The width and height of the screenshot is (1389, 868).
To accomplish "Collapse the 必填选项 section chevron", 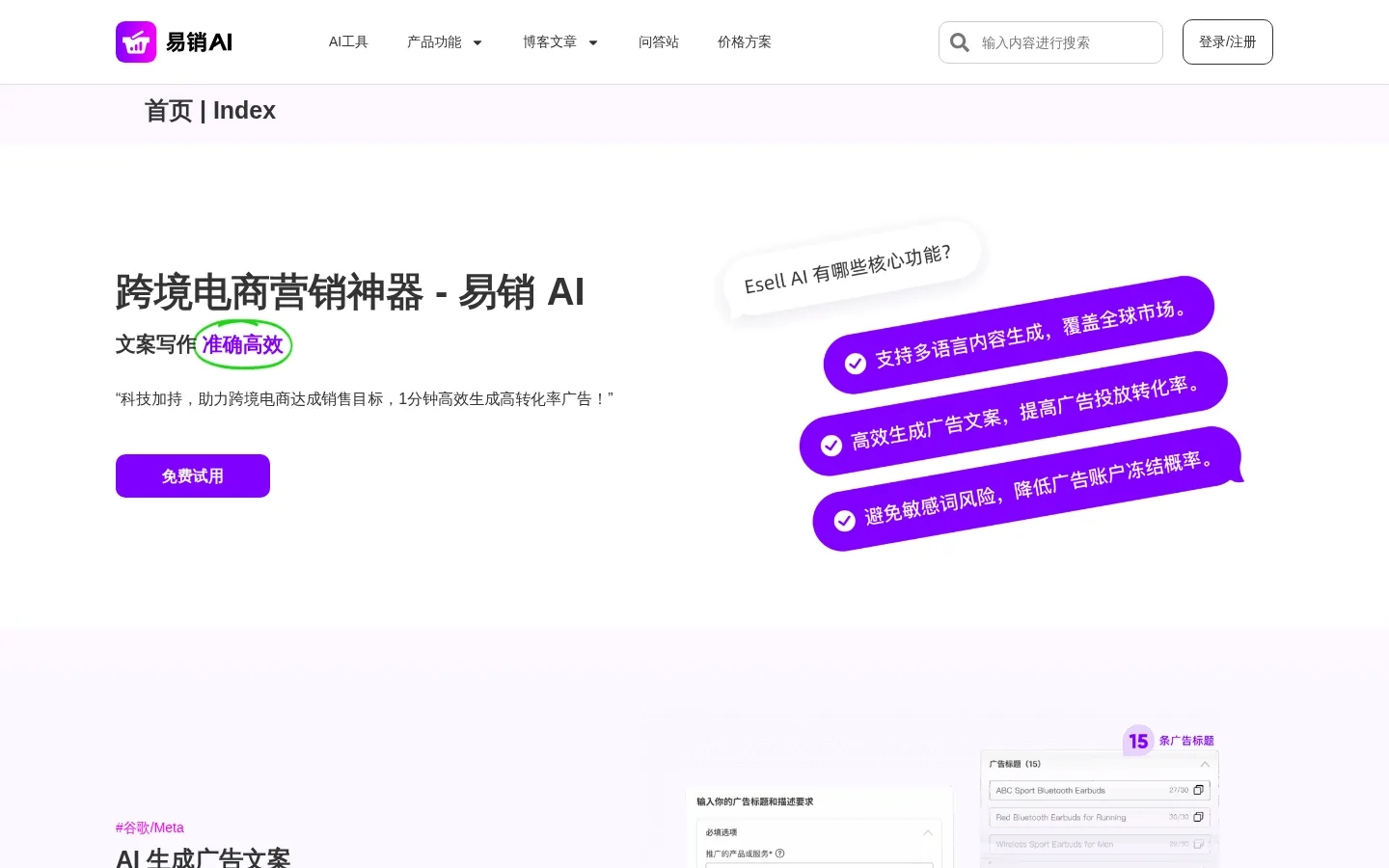I will (928, 832).
